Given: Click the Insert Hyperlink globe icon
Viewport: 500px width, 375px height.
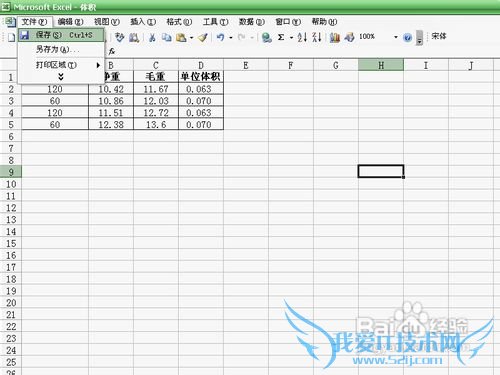Looking at the screenshot, I should [x=266, y=37].
